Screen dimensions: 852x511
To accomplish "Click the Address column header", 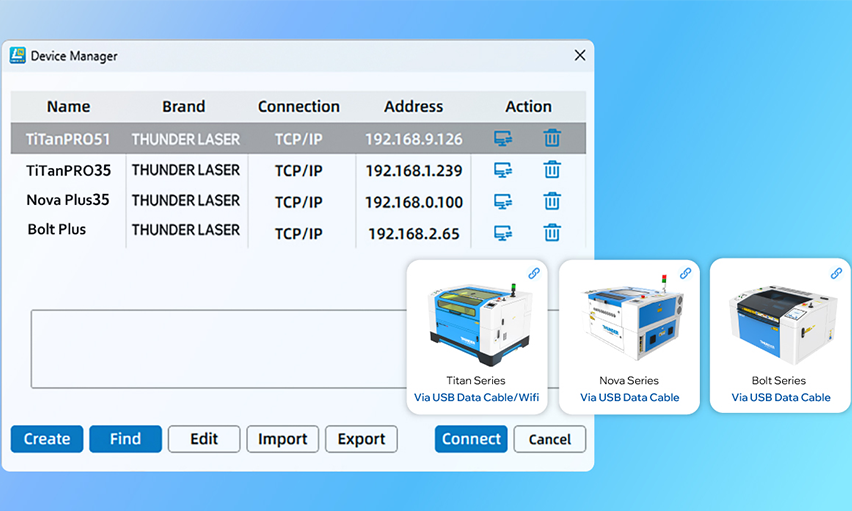I will [414, 107].
